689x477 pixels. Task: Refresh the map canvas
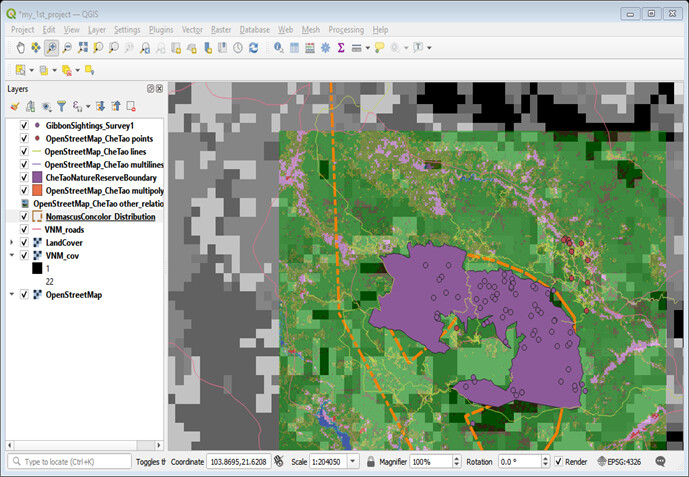coord(254,47)
